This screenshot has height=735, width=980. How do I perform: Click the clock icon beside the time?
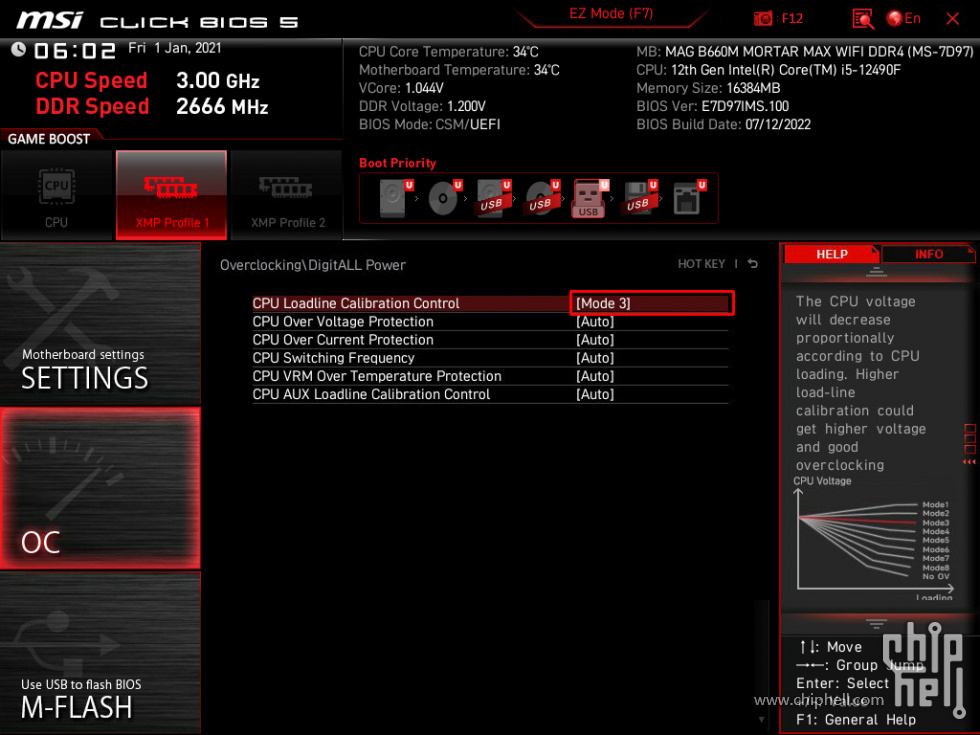click(x=18, y=49)
